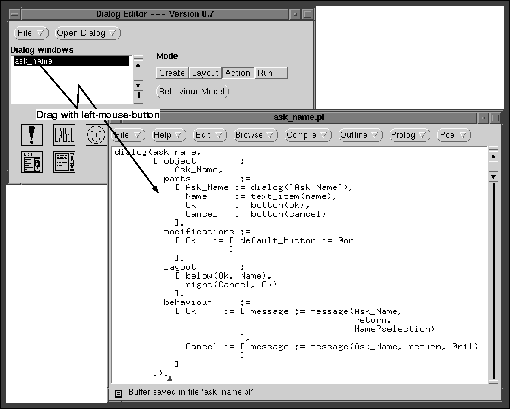Switch mode to Create

(172, 73)
